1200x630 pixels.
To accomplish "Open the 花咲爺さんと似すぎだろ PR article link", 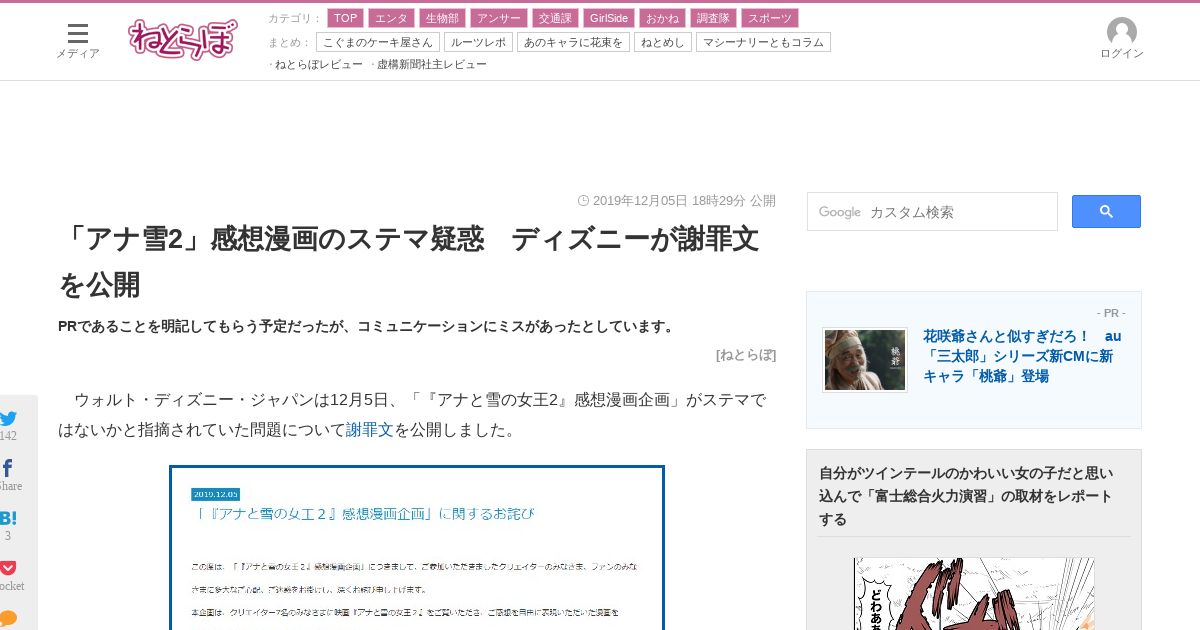I will [x=1022, y=356].
